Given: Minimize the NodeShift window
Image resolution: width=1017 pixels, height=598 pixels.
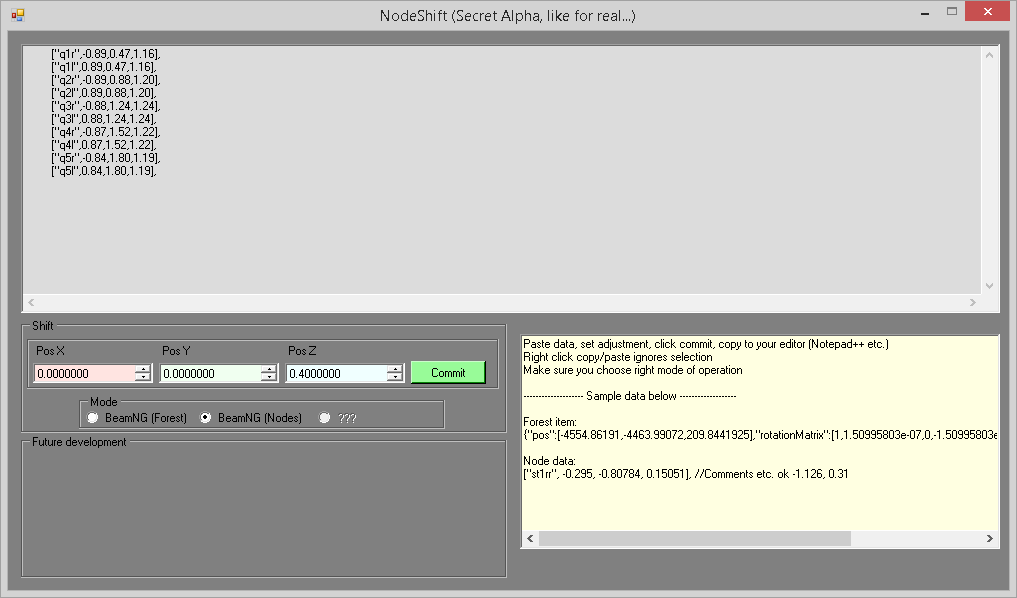Looking at the screenshot, I should pos(925,12).
